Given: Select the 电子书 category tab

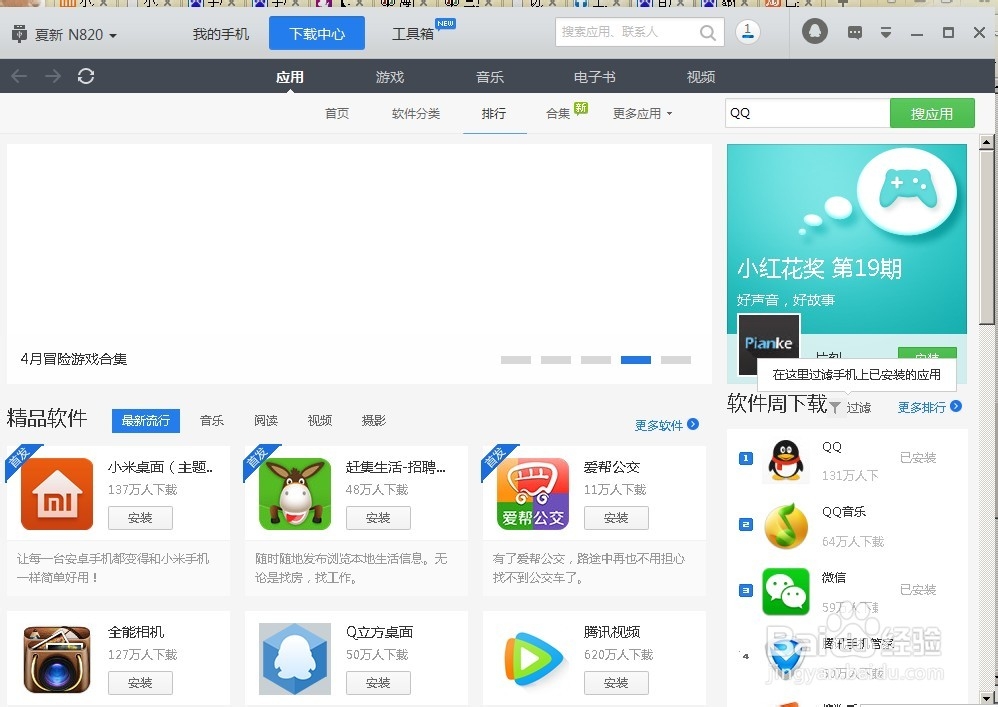Looking at the screenshot, I should [594, 77].
